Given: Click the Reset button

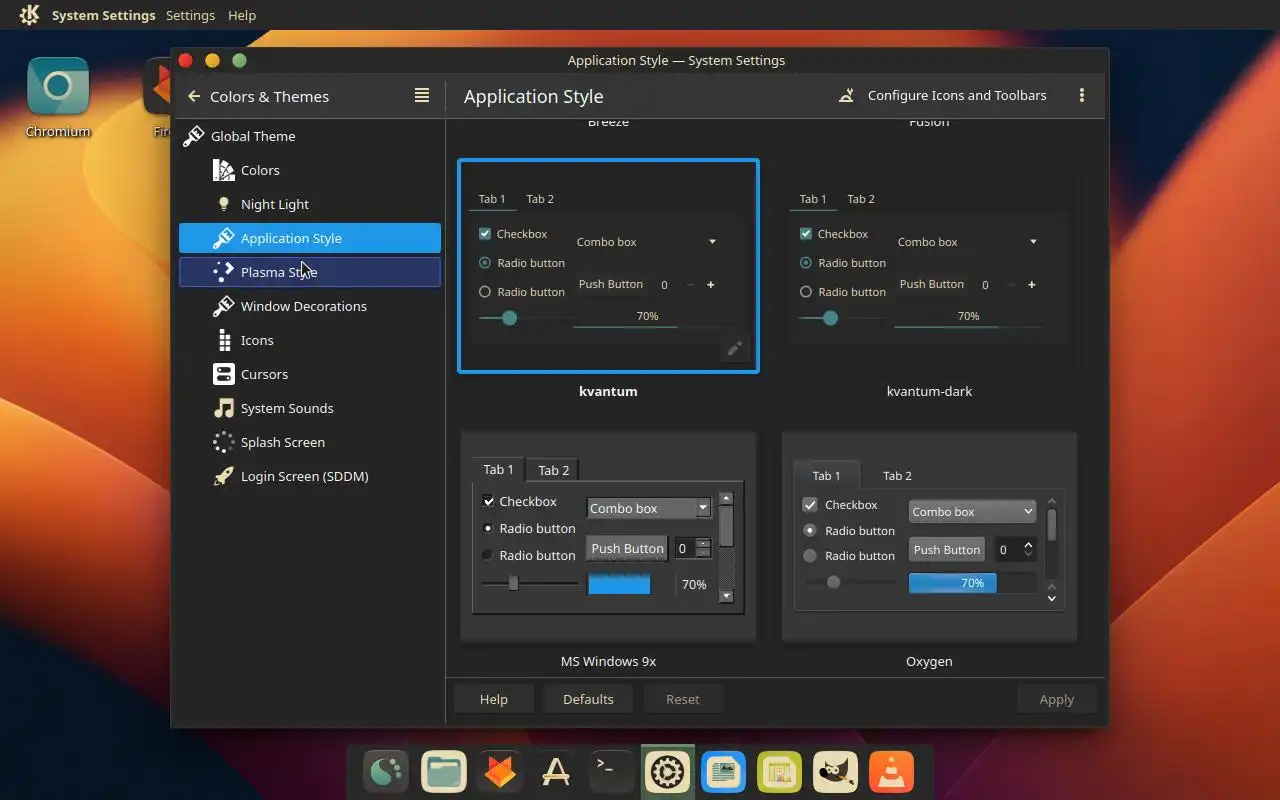Looking at the screenshot, I should [x=683, y=699].
